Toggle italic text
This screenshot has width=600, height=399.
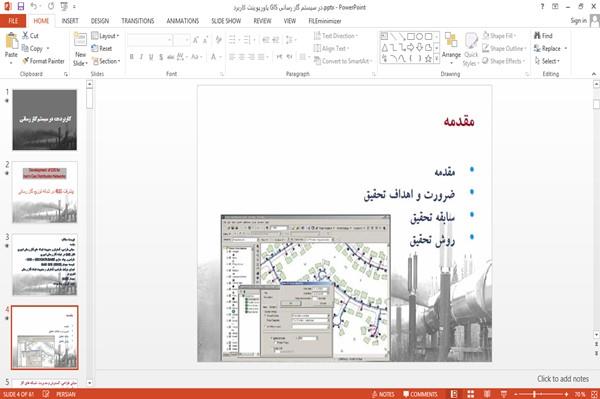pos(142,57)
